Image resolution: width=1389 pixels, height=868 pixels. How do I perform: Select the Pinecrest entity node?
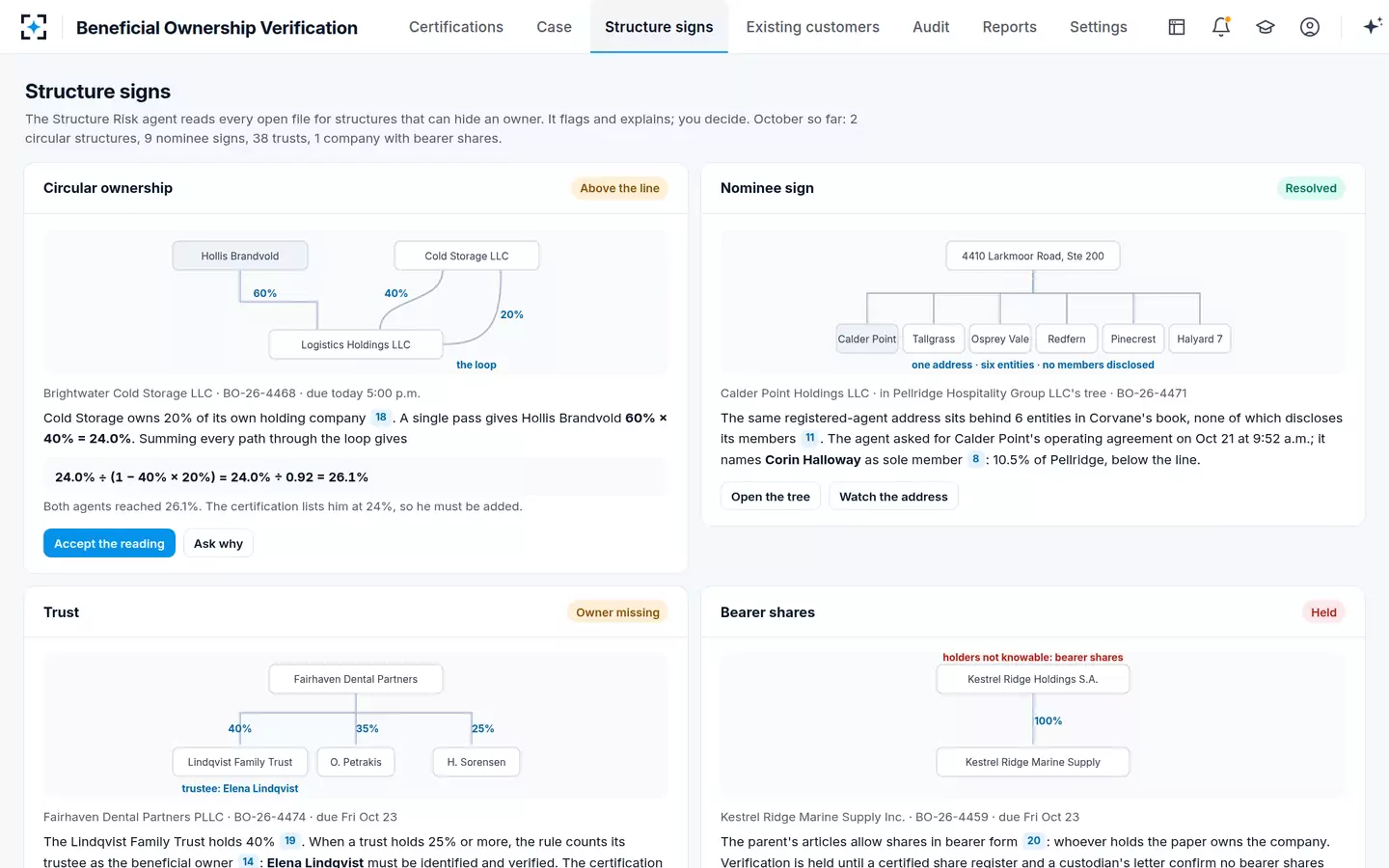pyautogui.click(x=1133, y=339)
